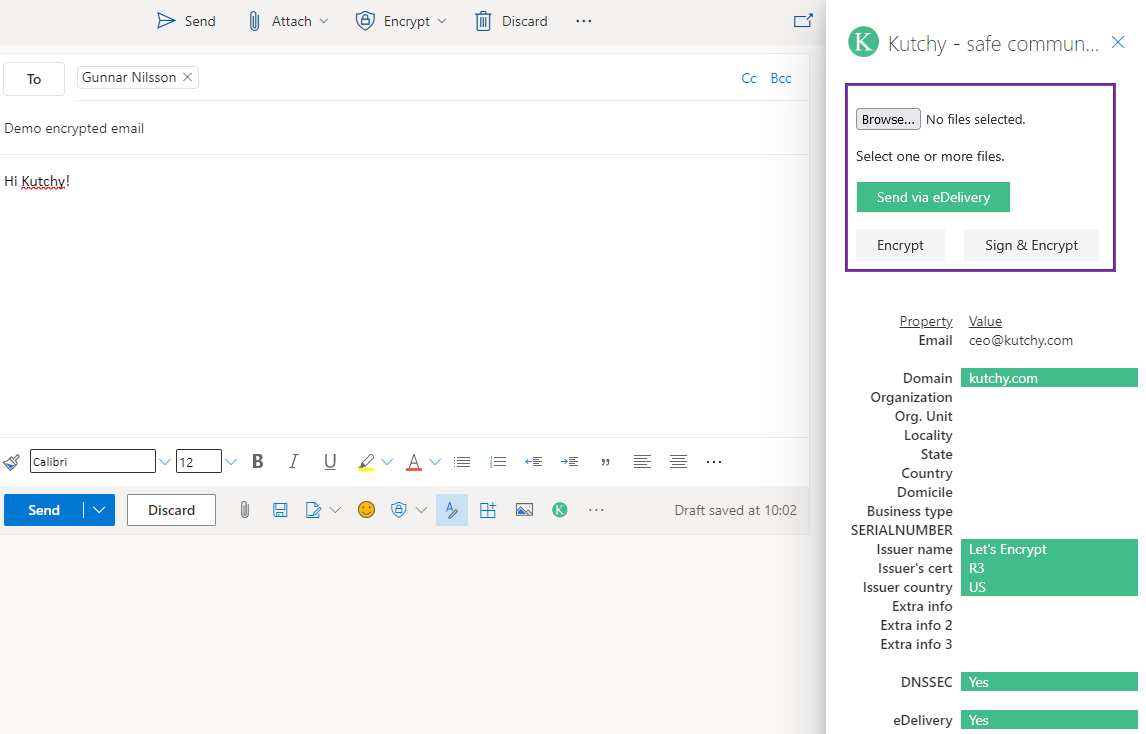Open bottom toolbar more actions ellipsis
Viewport: 1146px width, 734px height.
pyautogui.click(x=596, y=510)
